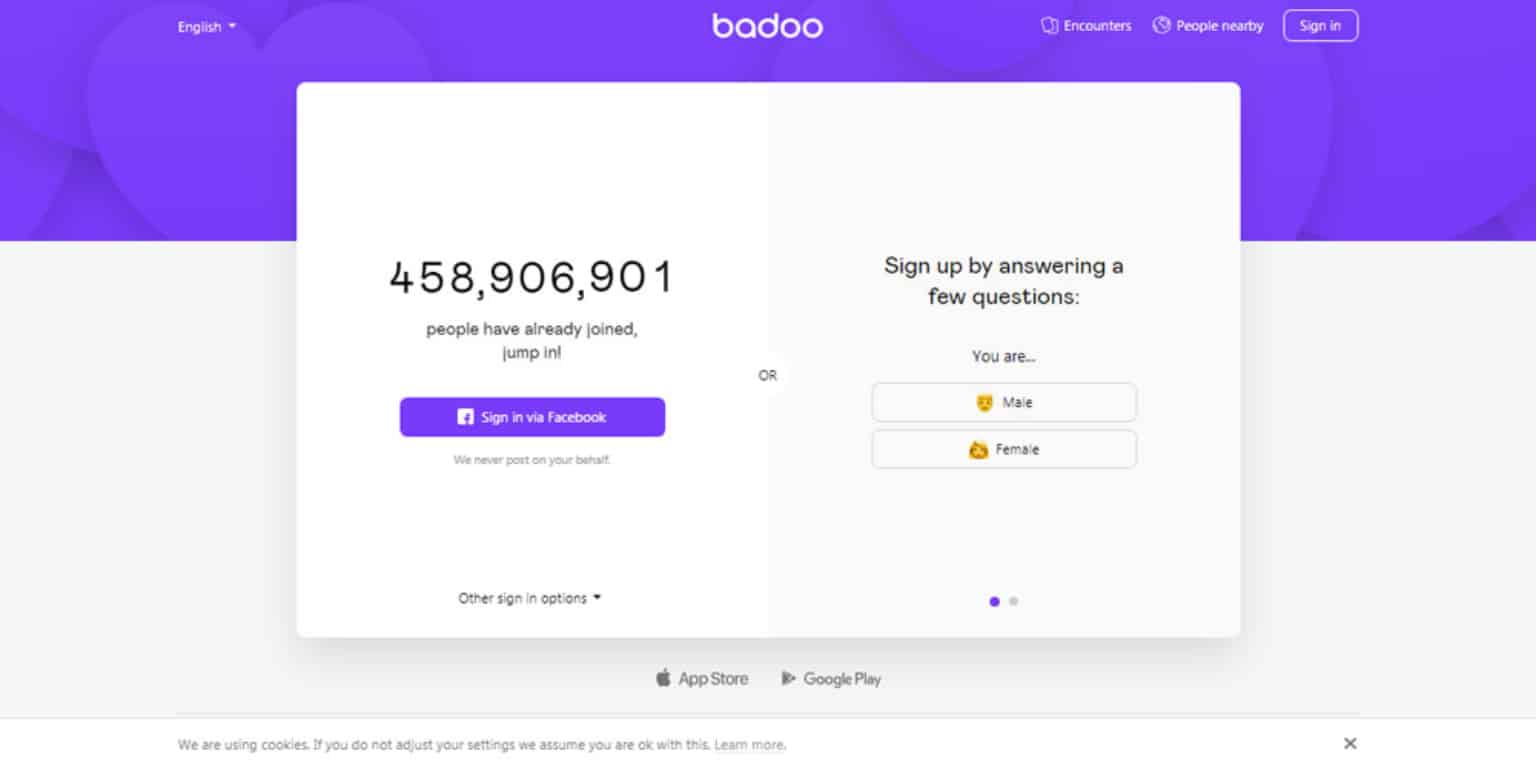The image size is (1536, 768).
Task: Click the Google Play icon
Action: click(788, 679)
